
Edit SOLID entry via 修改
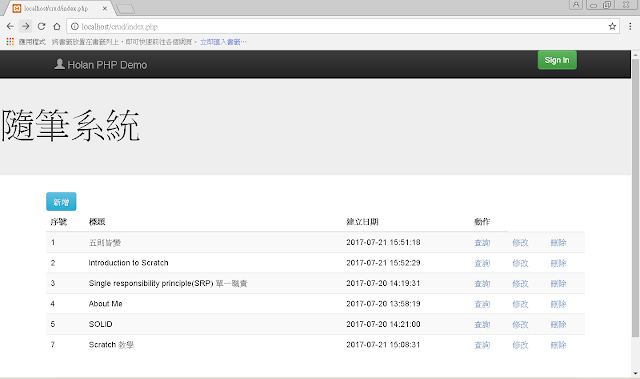[x=520, y=324]
